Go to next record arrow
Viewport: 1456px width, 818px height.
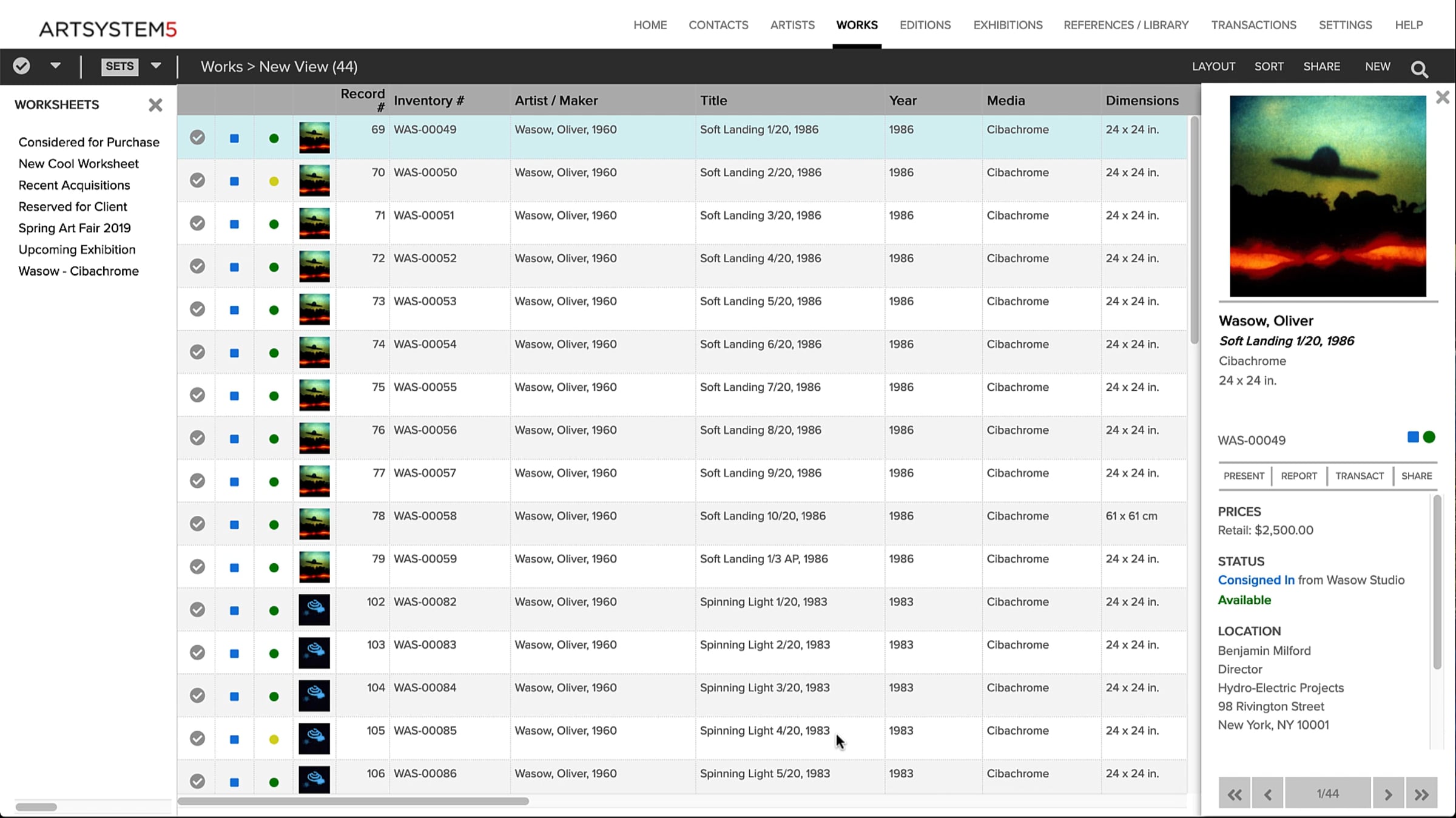coord(1388,794)
